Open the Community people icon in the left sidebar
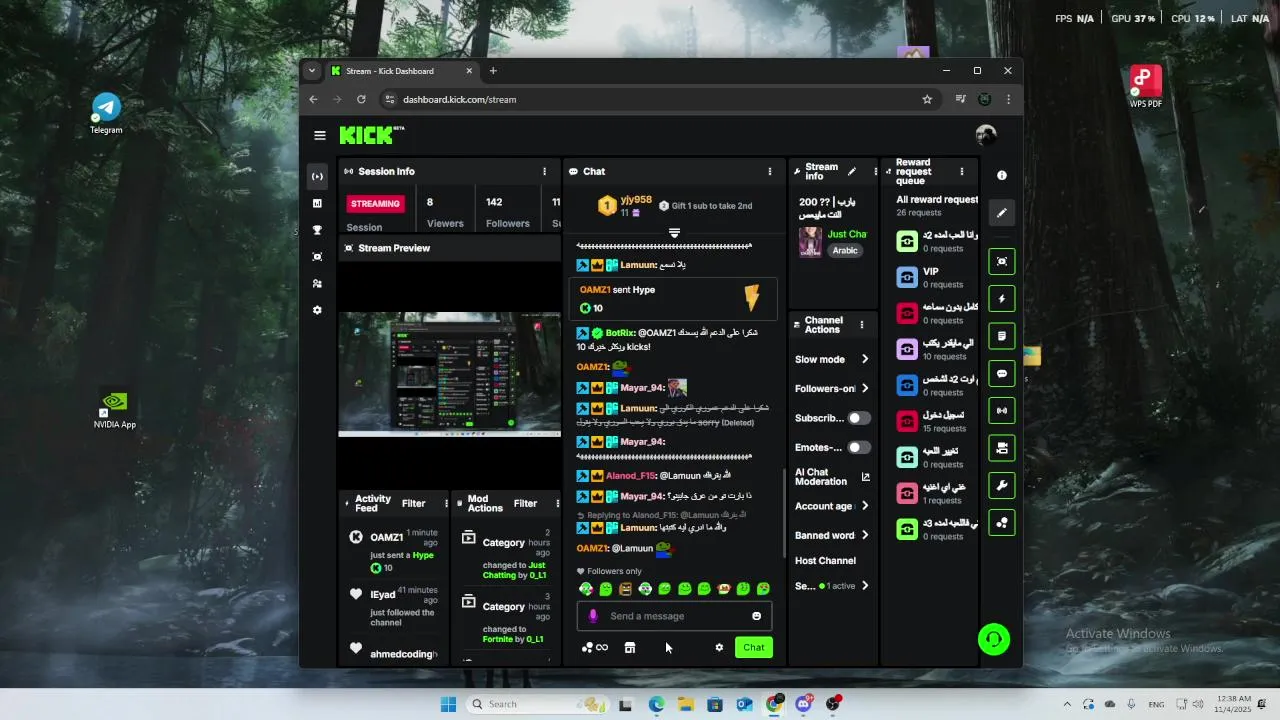The image size is (1280, 720). click(x=317, y=284)
